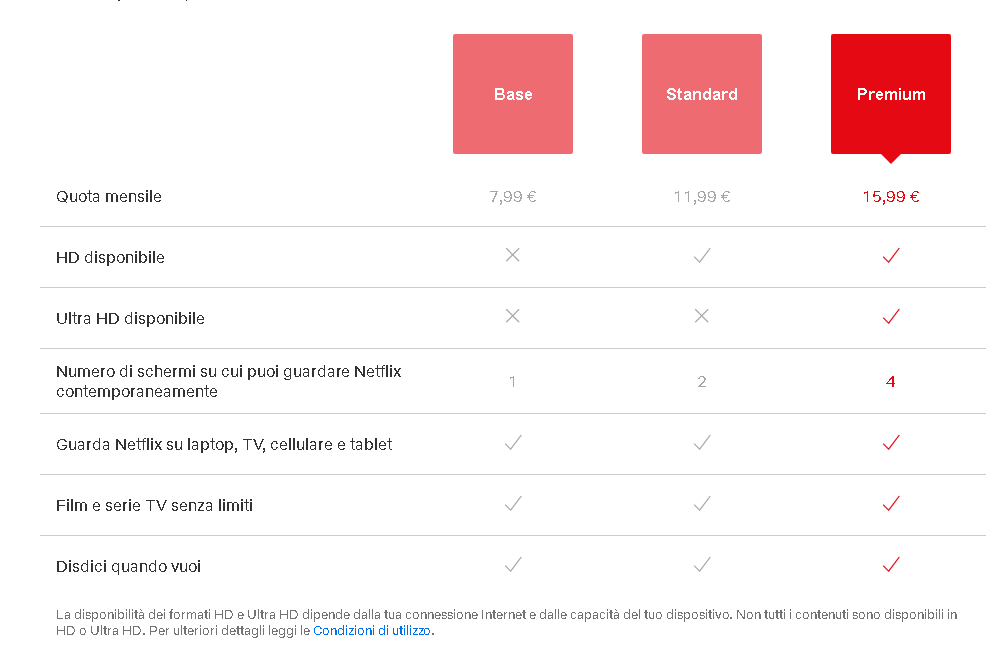The height and width of the screenshot is (649, 989).
Task: Click Premium checkmark in Film e serie TV row
Action: [x=891, y=503]
